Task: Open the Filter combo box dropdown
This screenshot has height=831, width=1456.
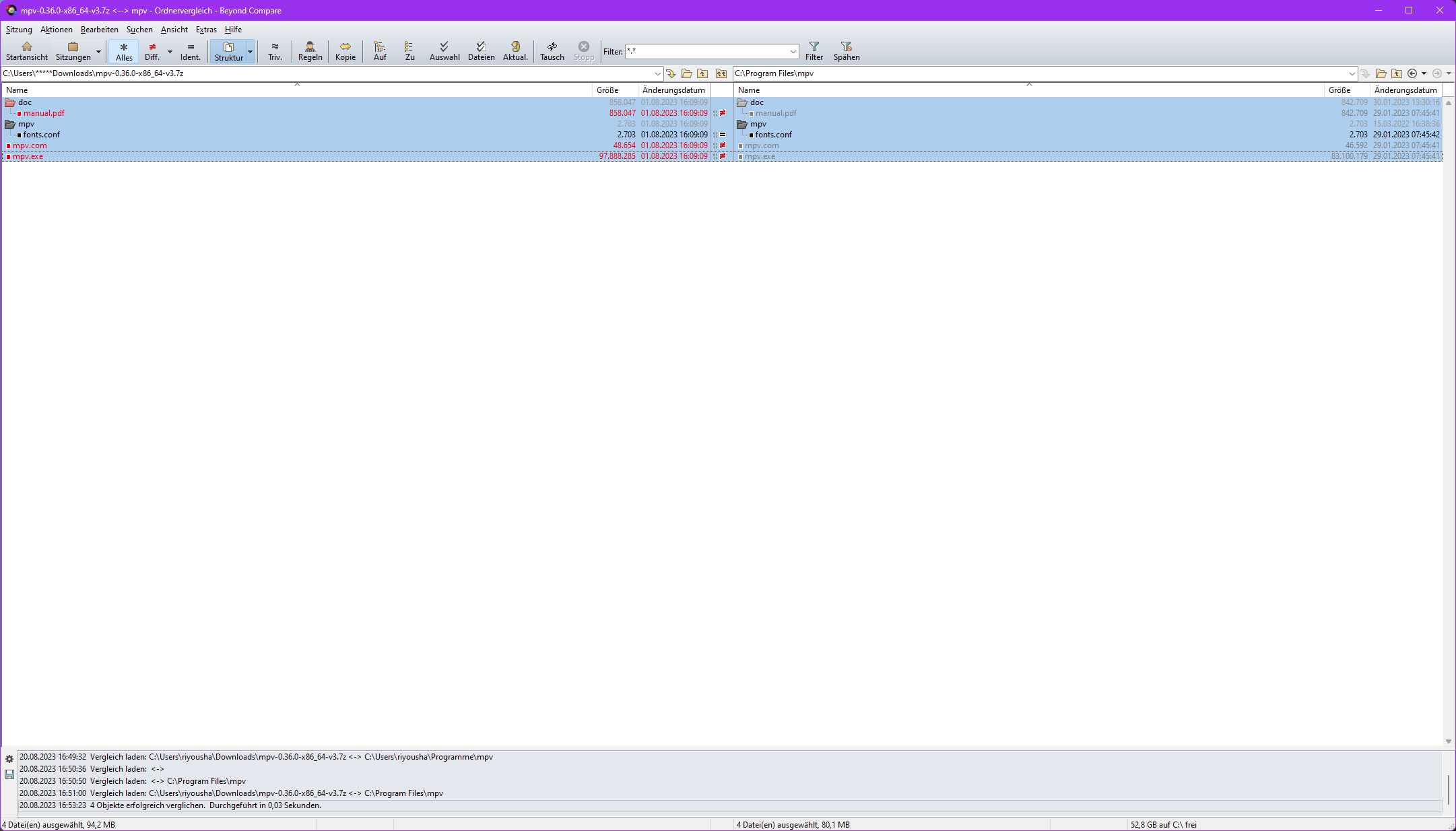Action: click(793, 52)
